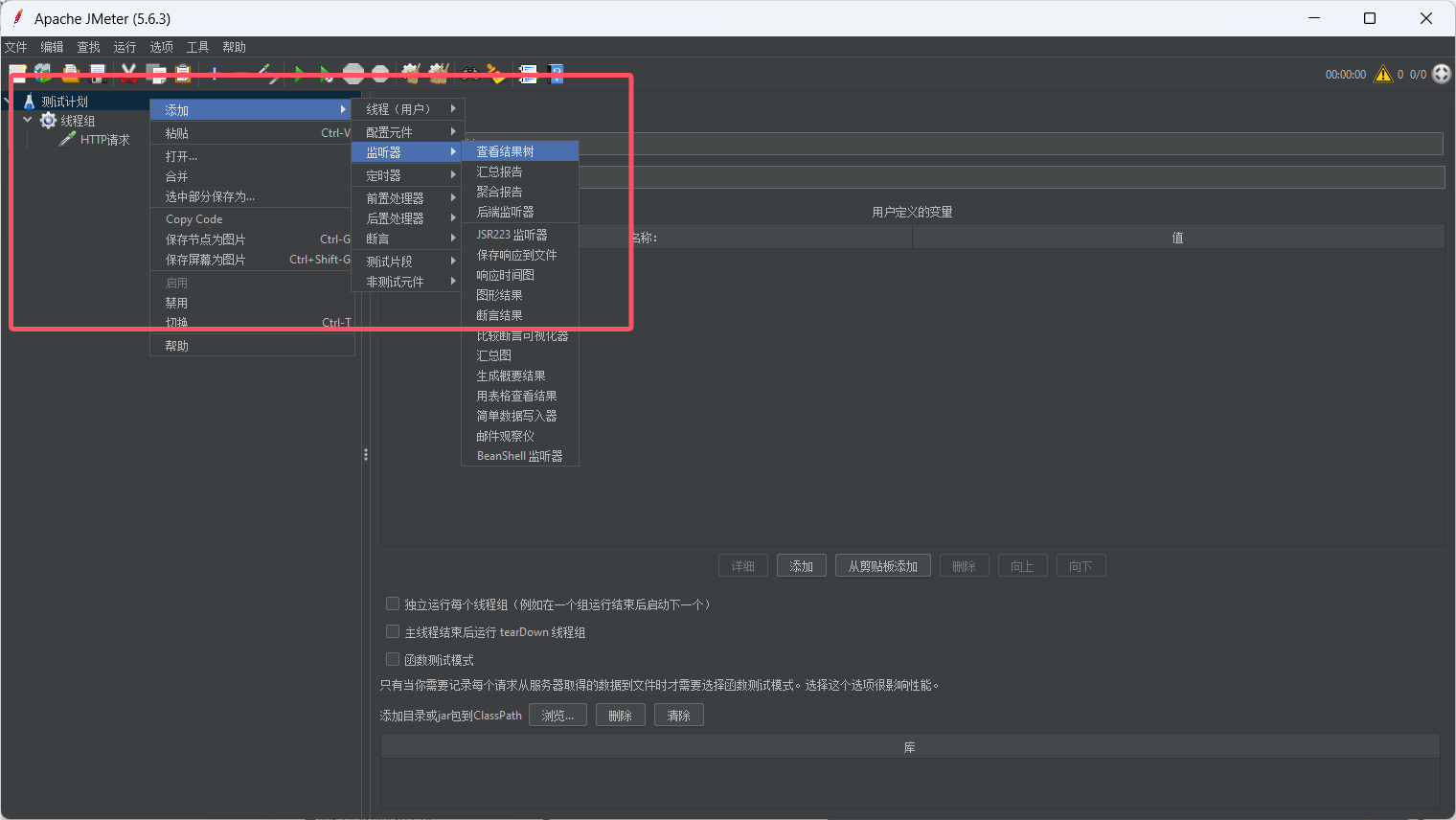Select 聚合报告 listener
Image resolution: width=1456 pixels, height=820 pixels.
tap(520, 192)
